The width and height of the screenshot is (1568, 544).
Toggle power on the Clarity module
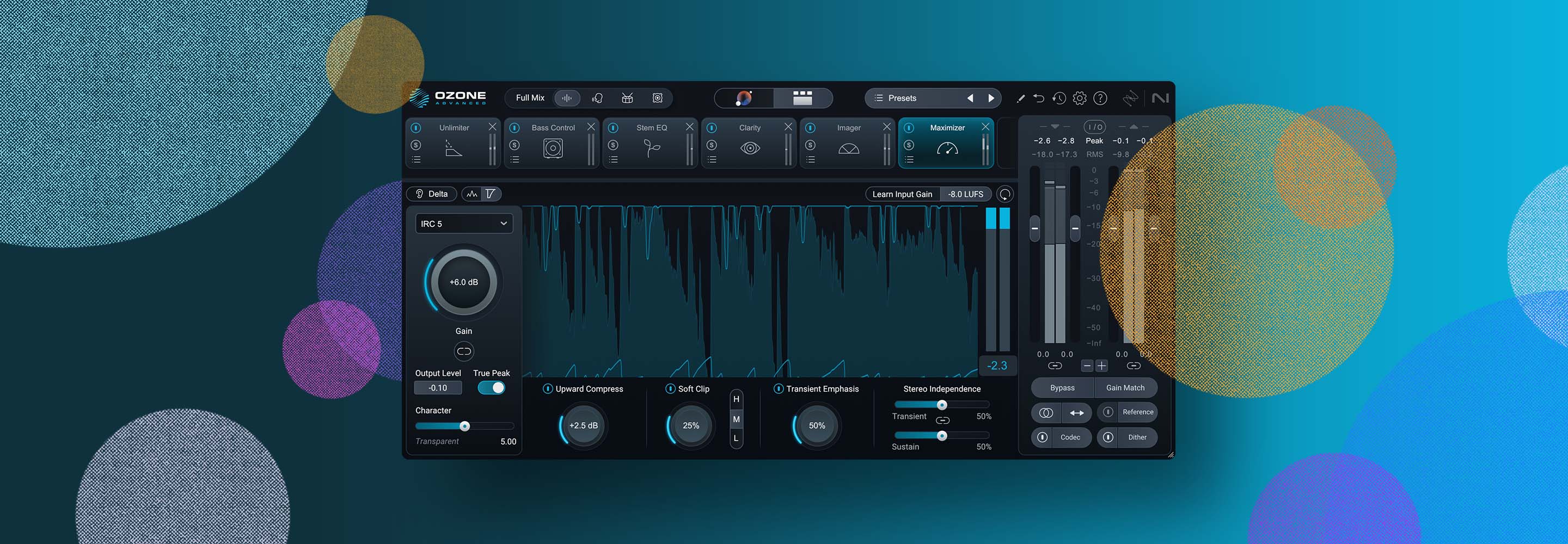(712, 128)
